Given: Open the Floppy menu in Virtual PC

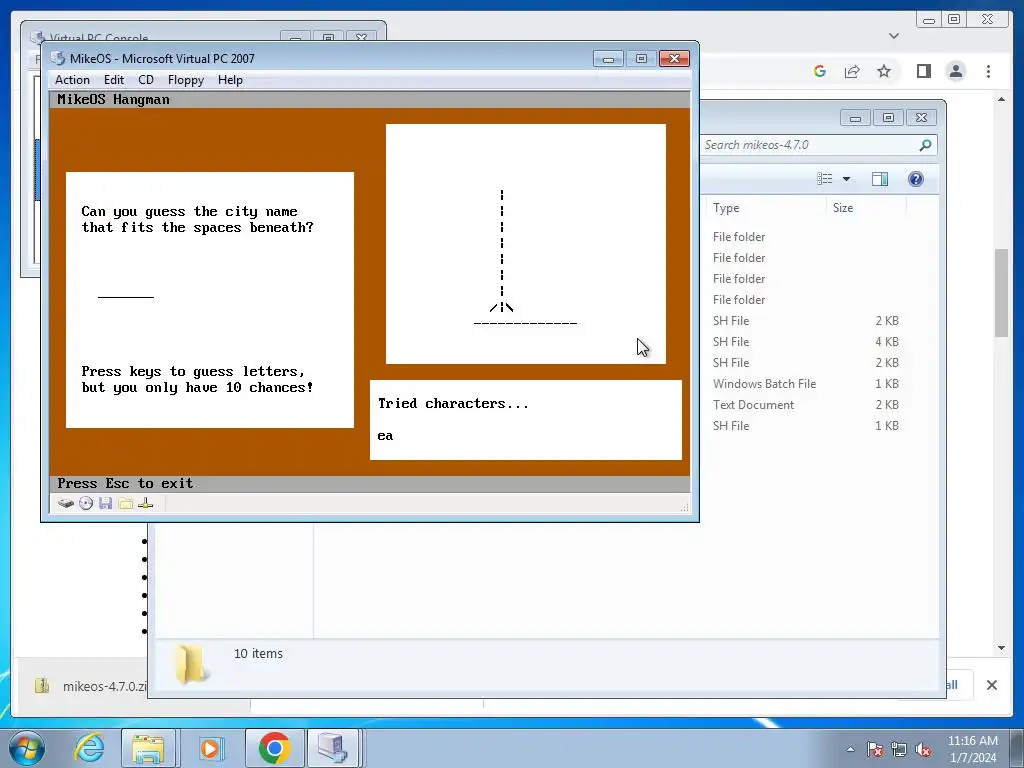Looking at the screenshot, I should 185,80.
